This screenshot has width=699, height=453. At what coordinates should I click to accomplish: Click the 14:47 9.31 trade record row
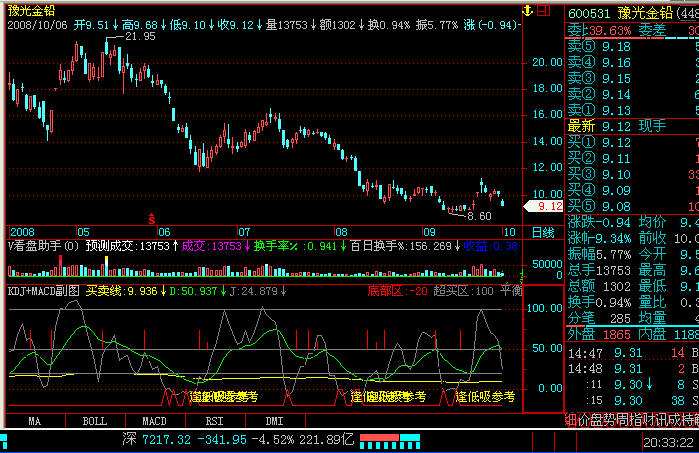pos(633,353)
